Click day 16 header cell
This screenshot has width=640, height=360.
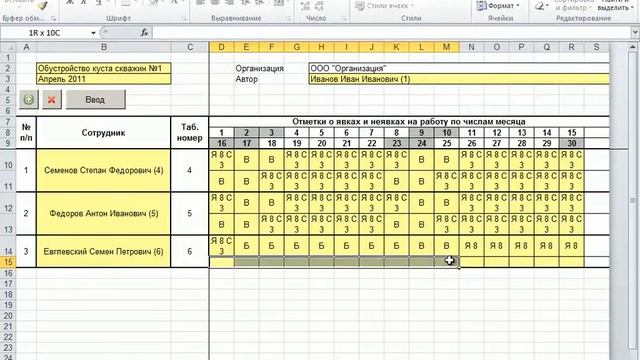pos(222,143)
